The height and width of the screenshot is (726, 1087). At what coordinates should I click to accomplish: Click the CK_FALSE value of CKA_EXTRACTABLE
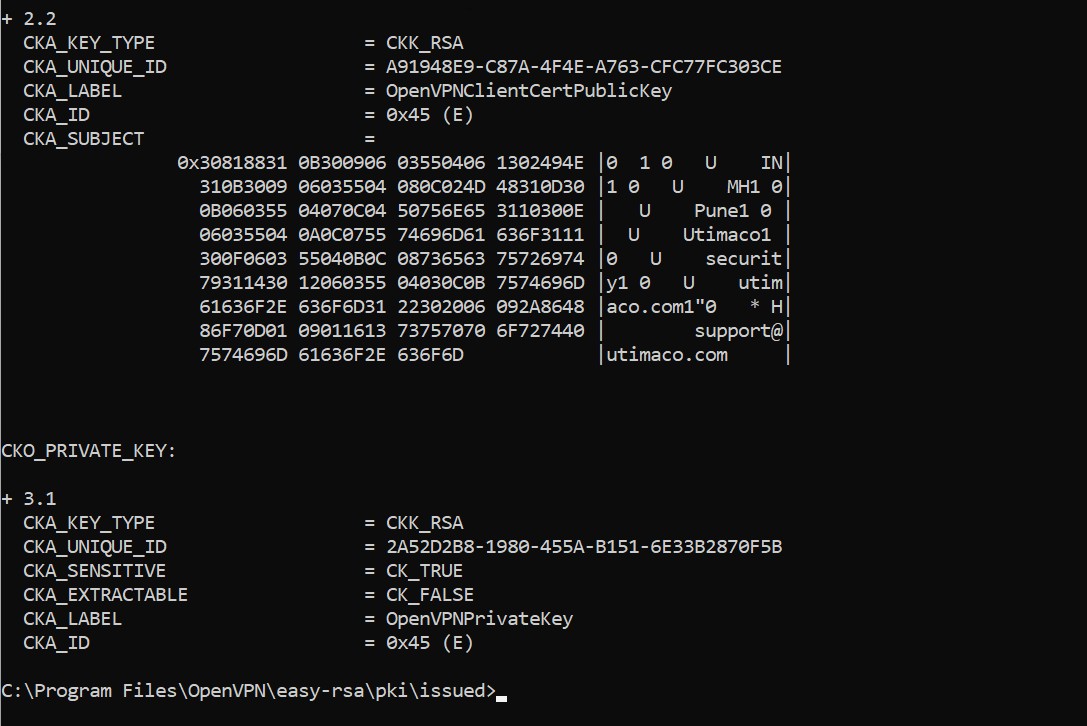coord(430,595)
